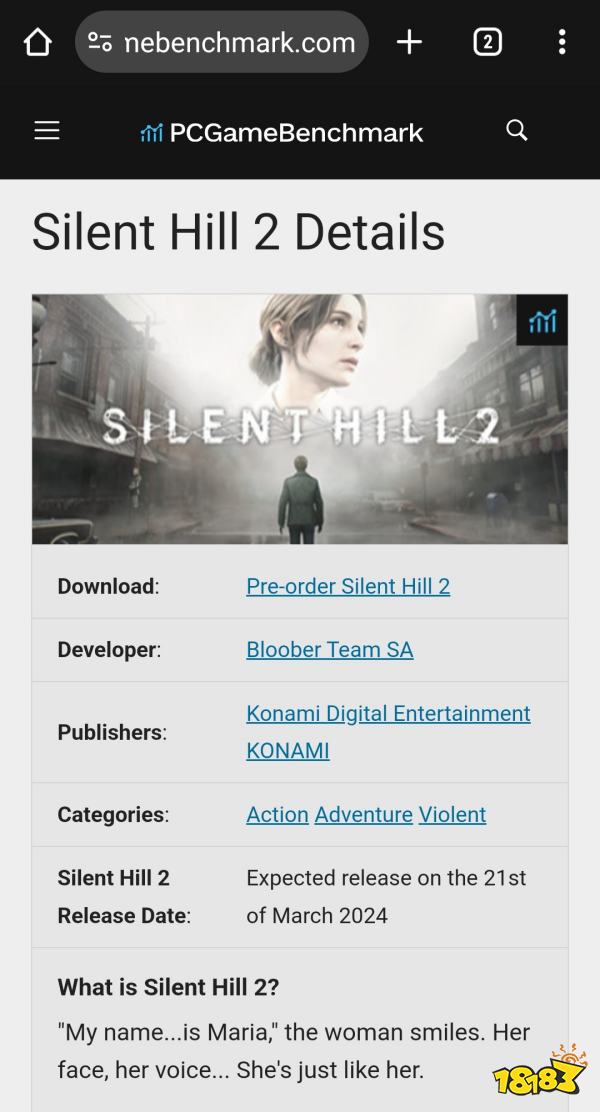The height and width of the screenshot is (1112, 600).
Task: Open a new tab with plus icon
Action: pos(409,43)
